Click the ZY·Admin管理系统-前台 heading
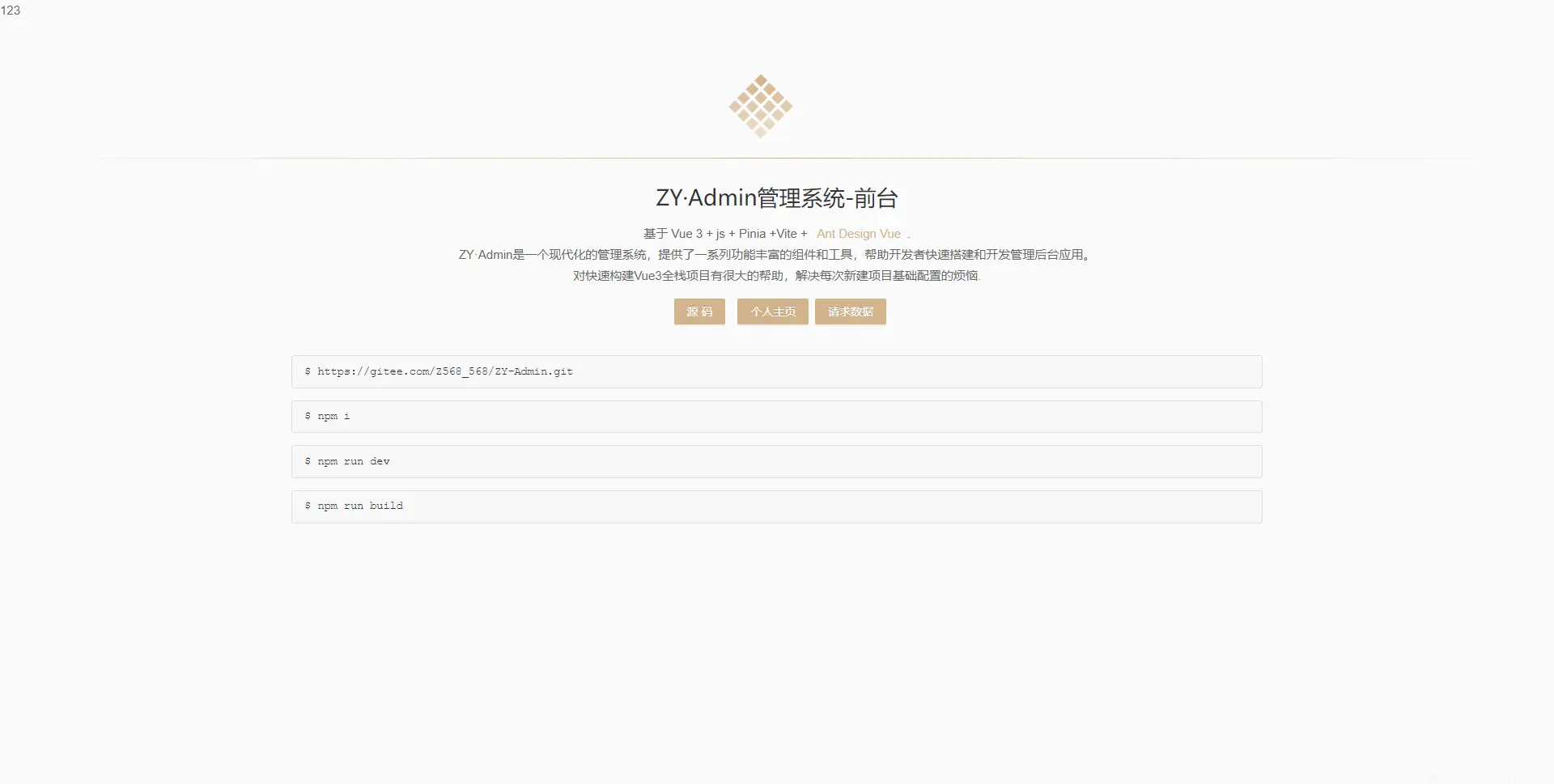 (777, 198)
